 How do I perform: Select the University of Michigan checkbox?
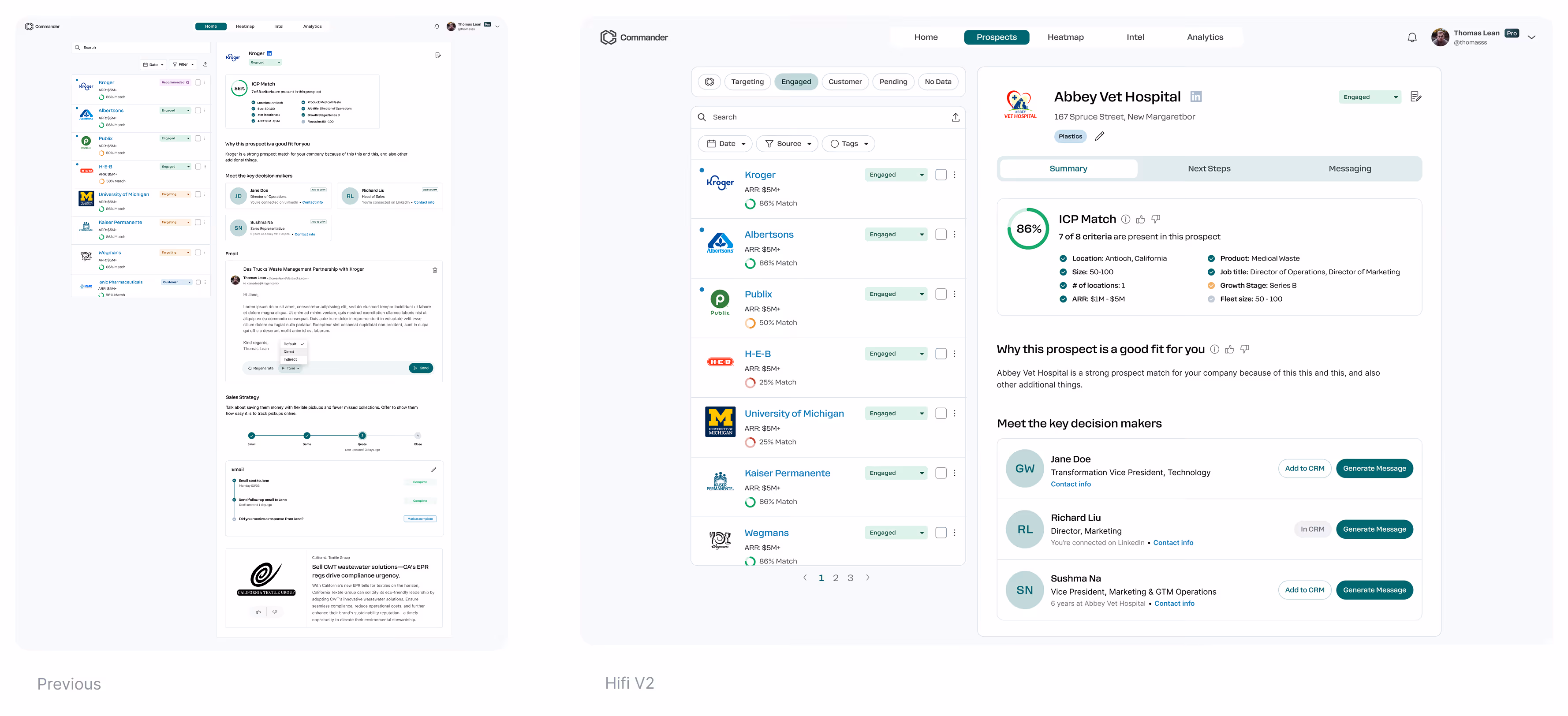point(941,414)
